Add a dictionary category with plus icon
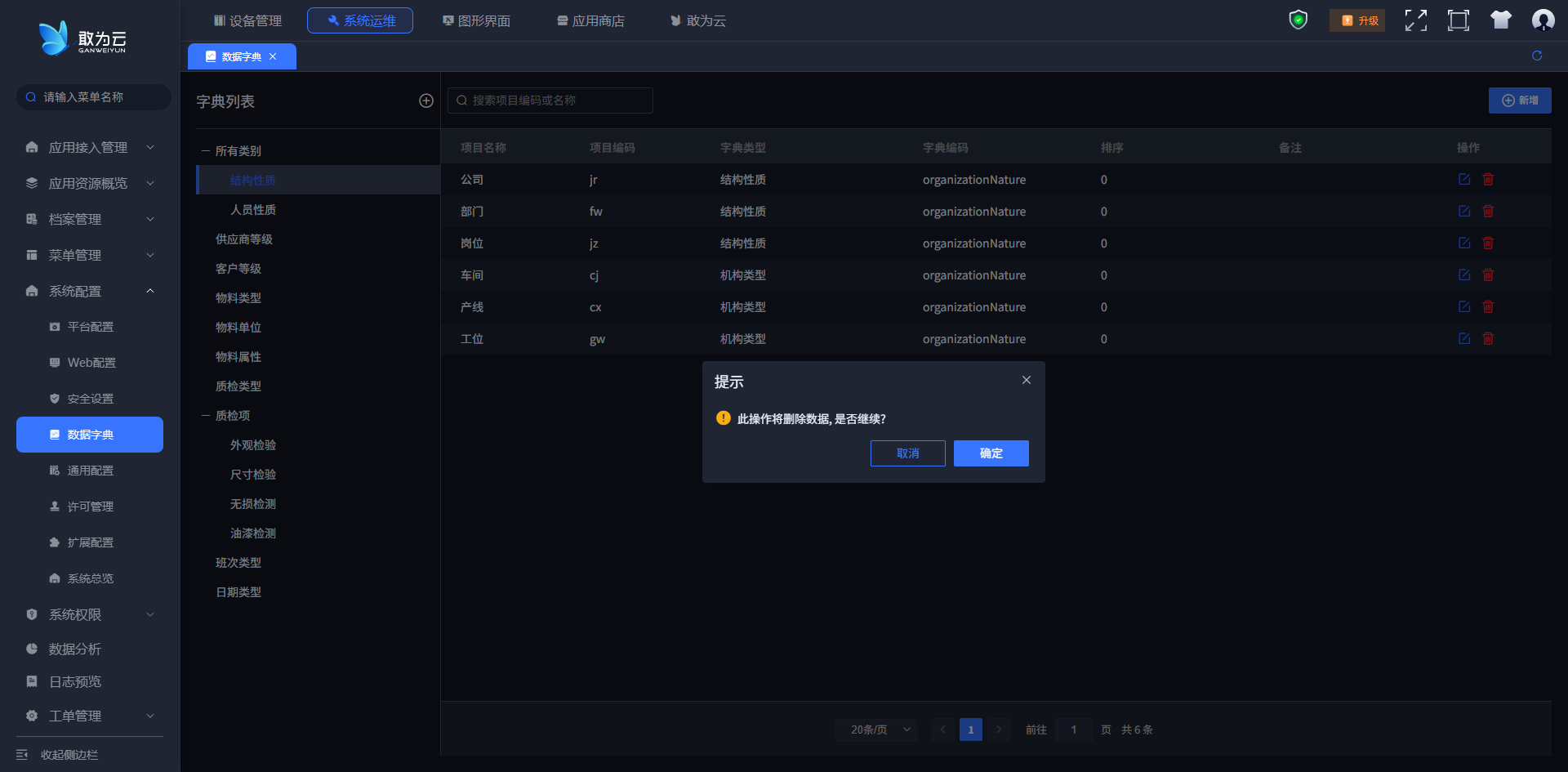The image size is (1568, 772). point(426,100)
